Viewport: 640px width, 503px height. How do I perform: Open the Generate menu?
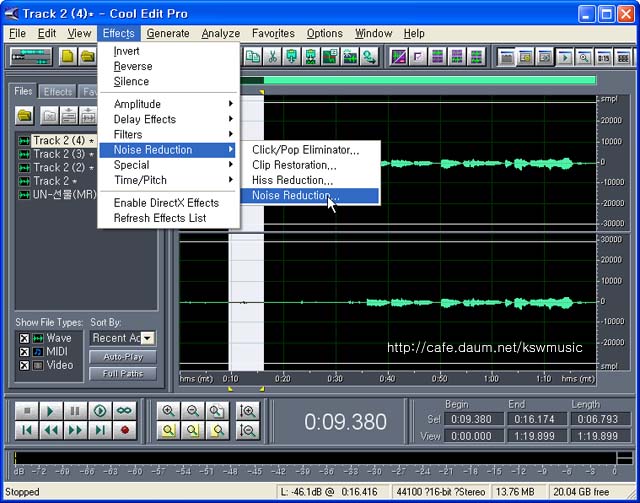[x=168, y=33]
